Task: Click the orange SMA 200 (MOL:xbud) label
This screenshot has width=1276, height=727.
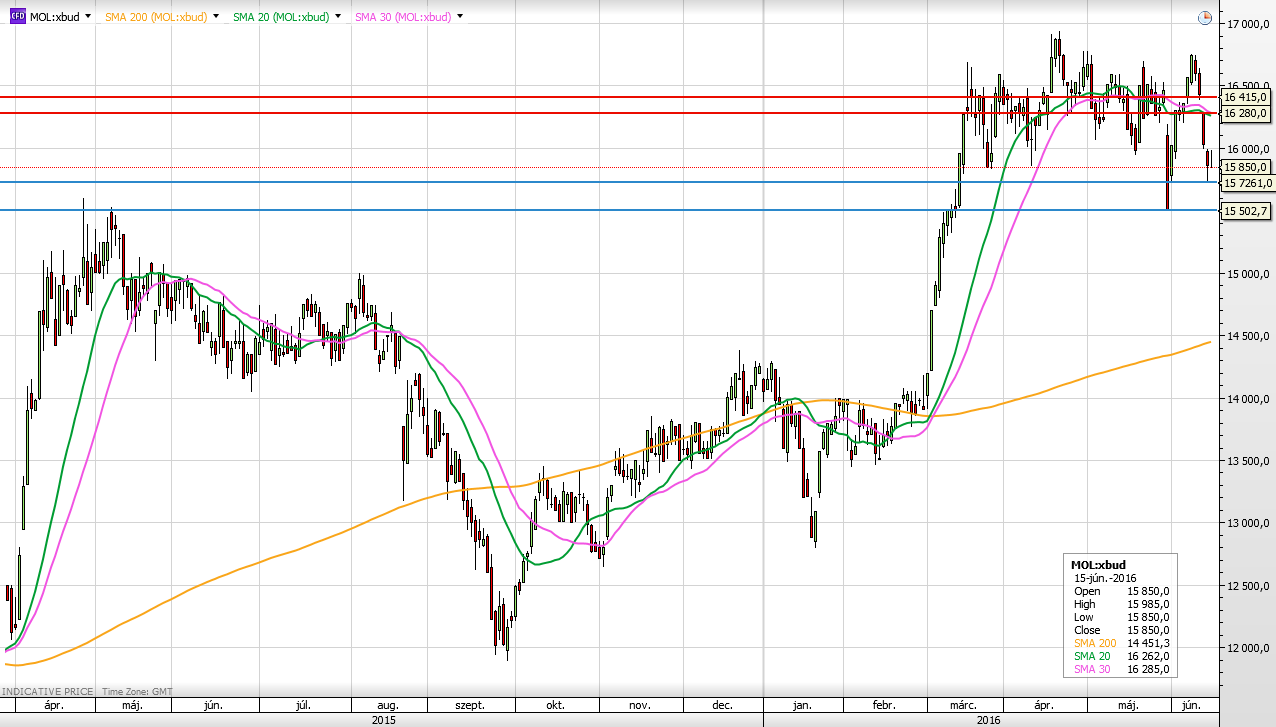Action: (155, 17)
